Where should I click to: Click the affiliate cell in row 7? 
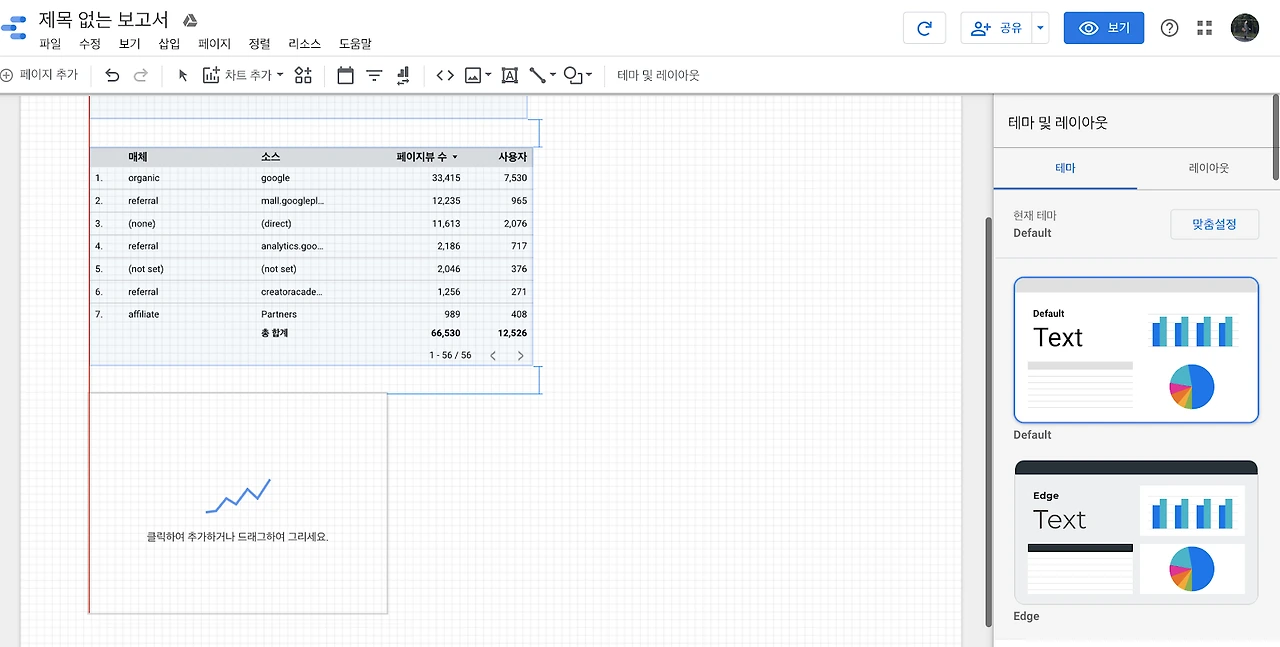tap(144, 314)
